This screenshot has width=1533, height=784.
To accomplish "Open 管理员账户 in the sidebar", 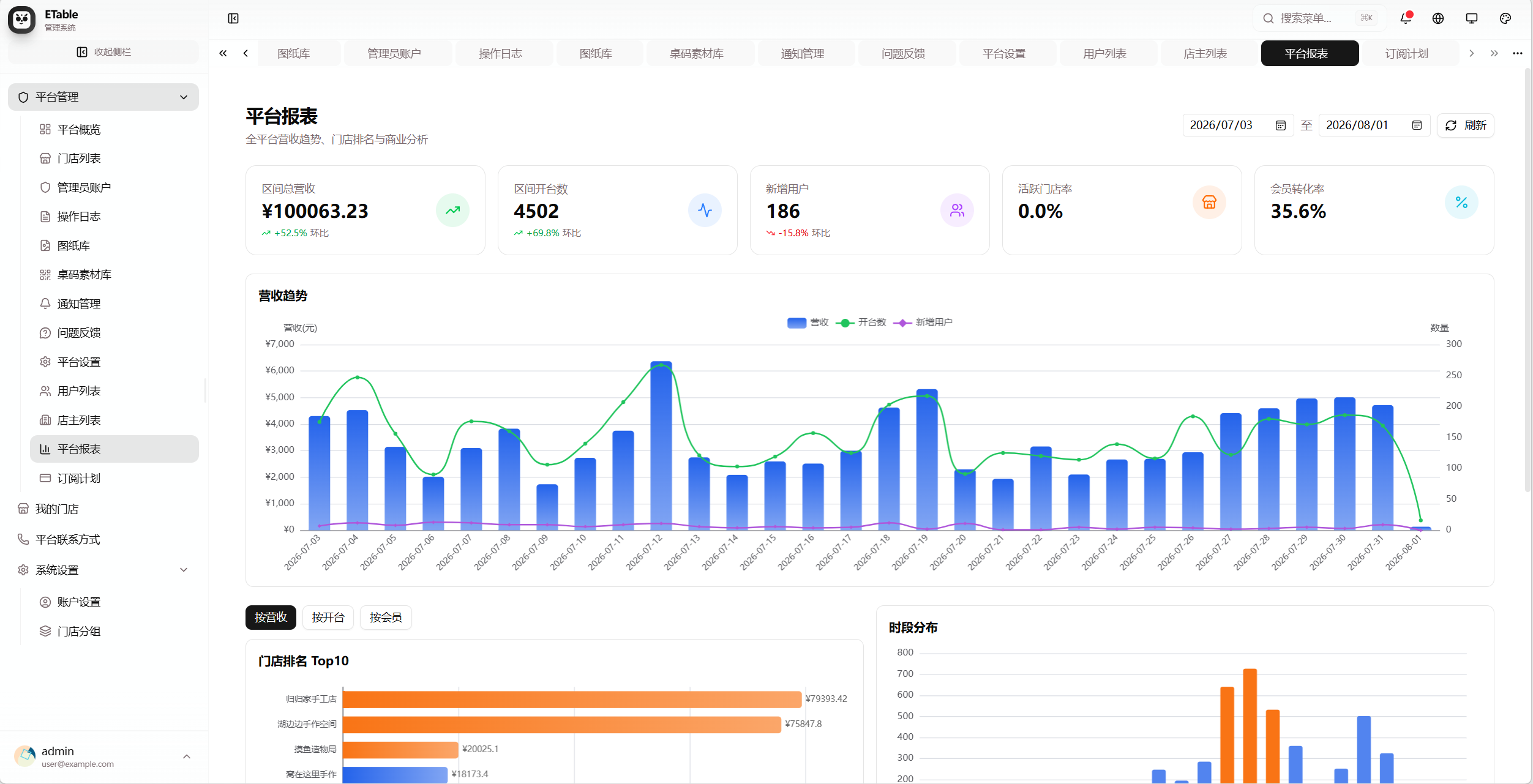I will [x=114, y=187].
